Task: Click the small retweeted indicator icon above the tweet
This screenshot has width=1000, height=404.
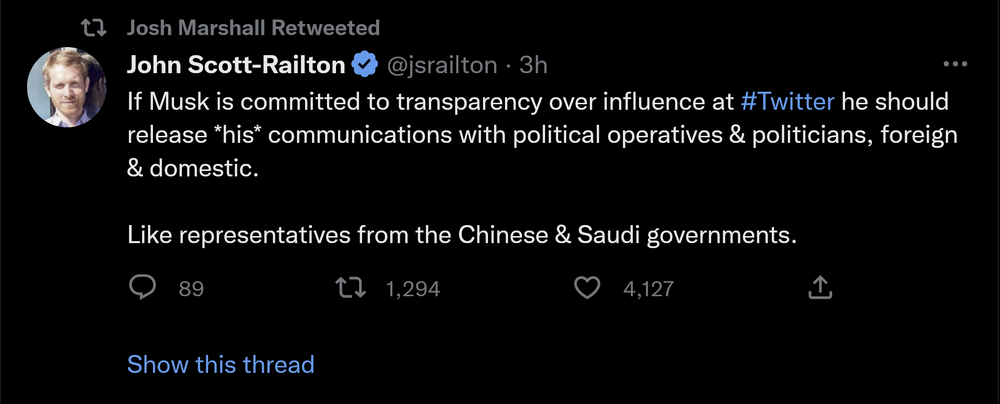Action: pyautogui.click(x=91, y=27)
